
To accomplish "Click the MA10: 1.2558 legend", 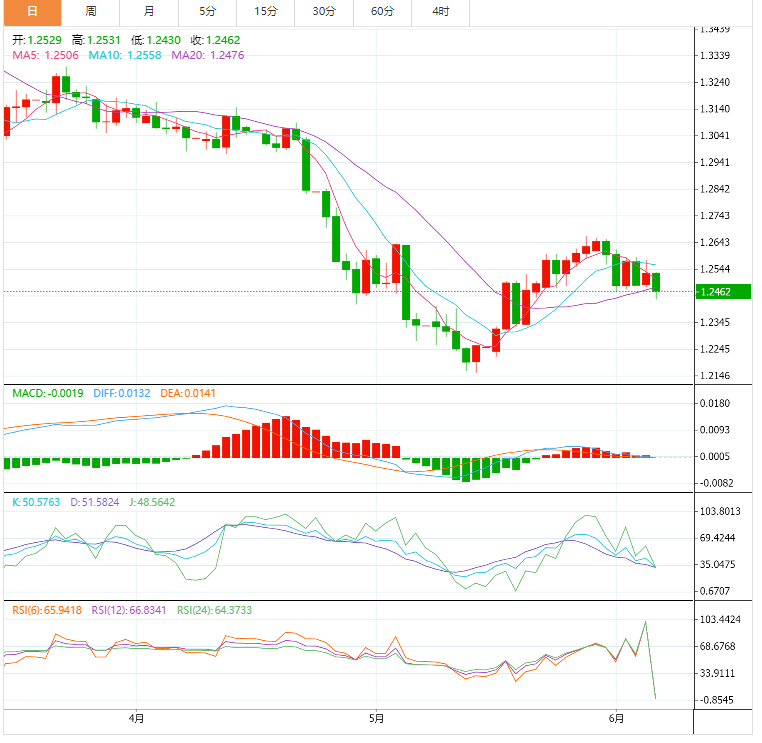I will pos(125,55).
